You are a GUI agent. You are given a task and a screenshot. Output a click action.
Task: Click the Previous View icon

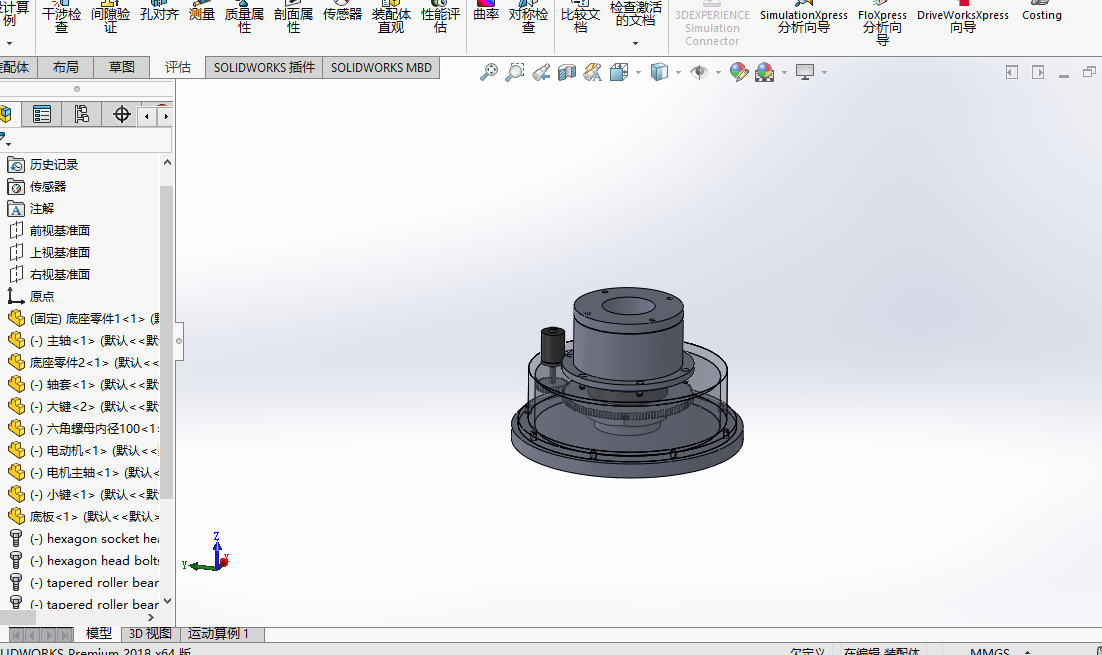point(541,72)
